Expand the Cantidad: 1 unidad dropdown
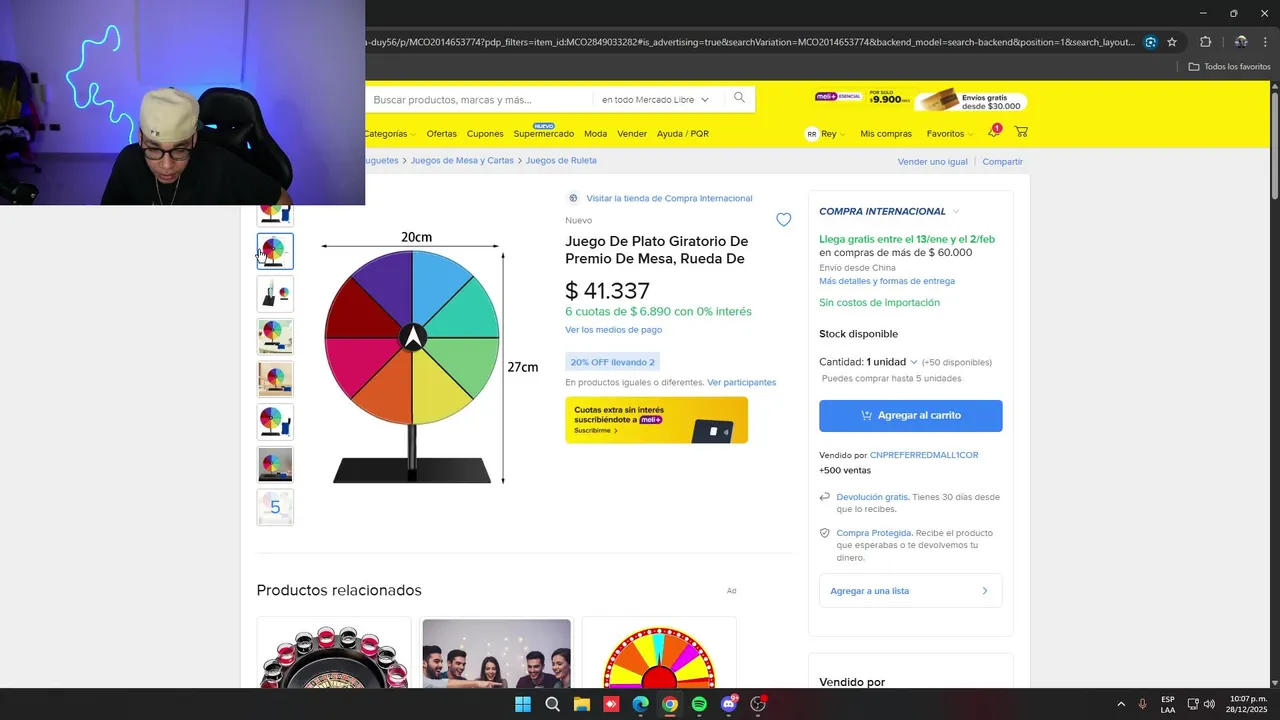This screenshot has height=720, width=1280. (868, 362)
